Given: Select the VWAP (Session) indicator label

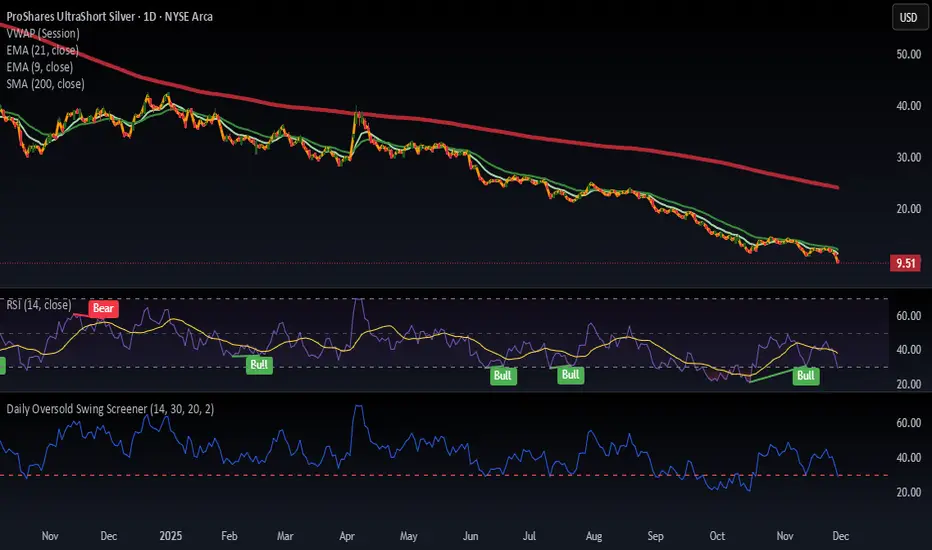Looking at the screenshot, I should point(47,34).
